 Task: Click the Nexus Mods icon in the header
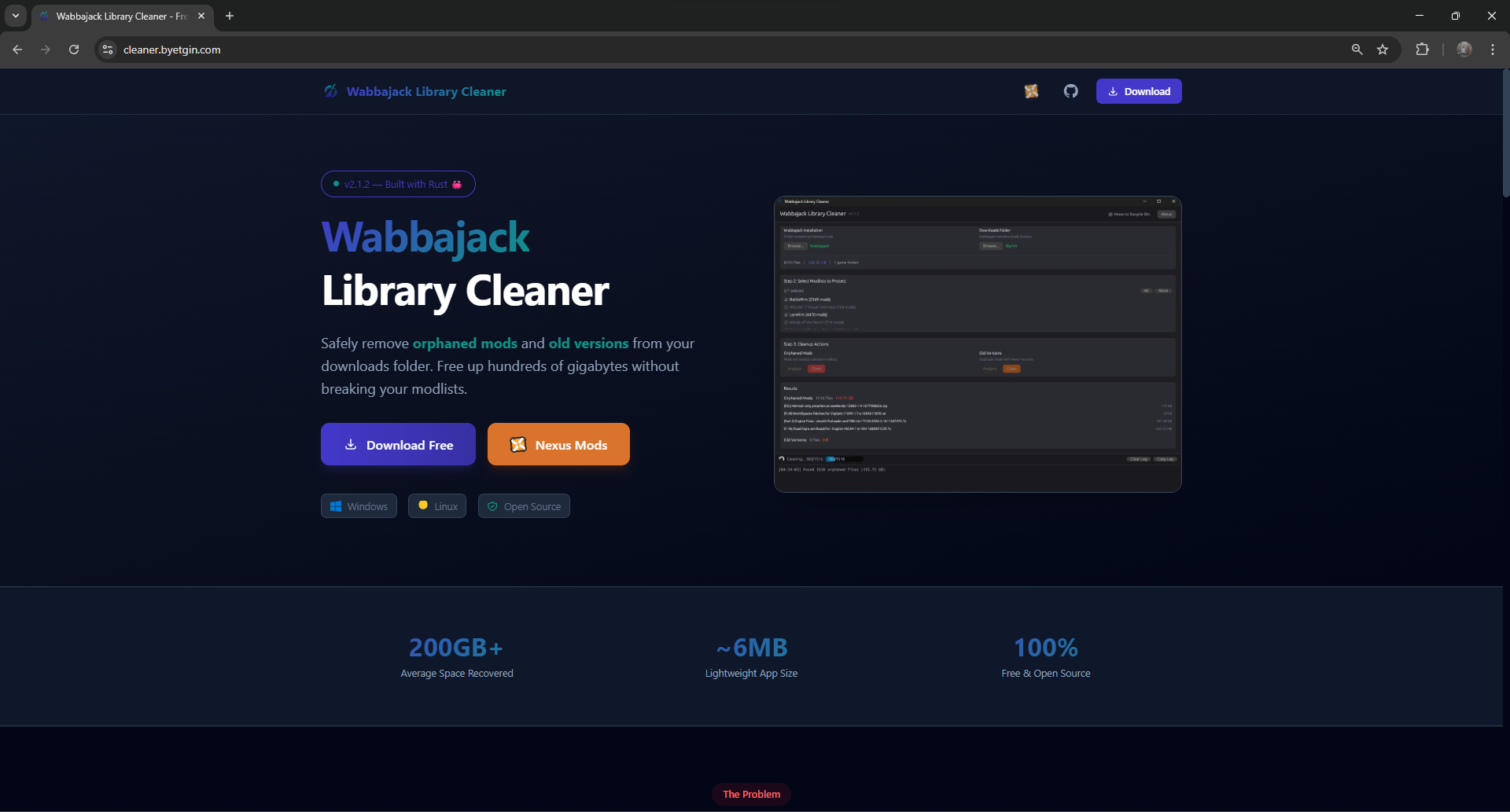pyautogui.click(x=1031, y=91)
